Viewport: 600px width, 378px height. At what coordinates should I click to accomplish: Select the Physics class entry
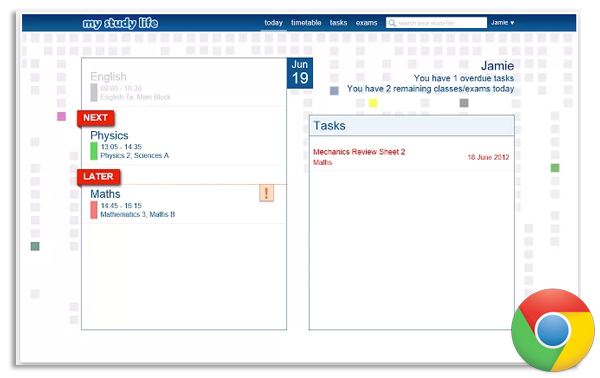[x=184, y=145]
